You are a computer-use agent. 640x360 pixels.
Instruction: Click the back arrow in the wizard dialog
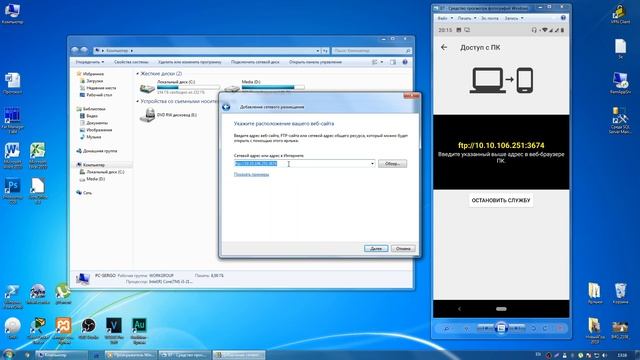(226, 107)
